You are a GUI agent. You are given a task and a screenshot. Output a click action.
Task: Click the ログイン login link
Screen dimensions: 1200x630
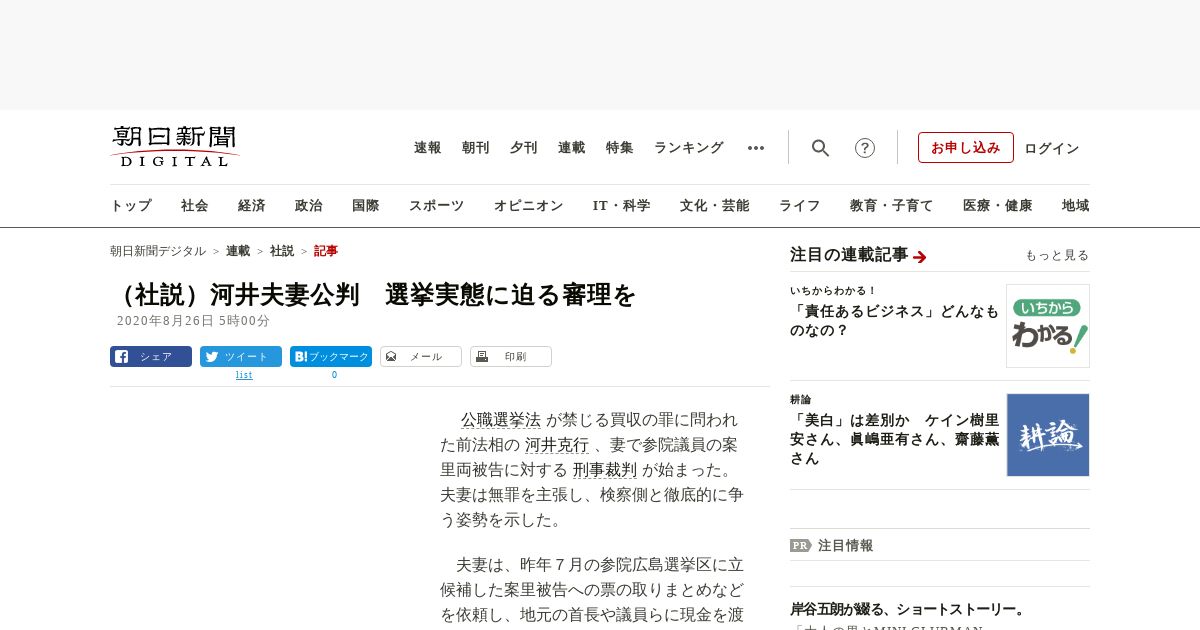click(x=1052, y=148)
